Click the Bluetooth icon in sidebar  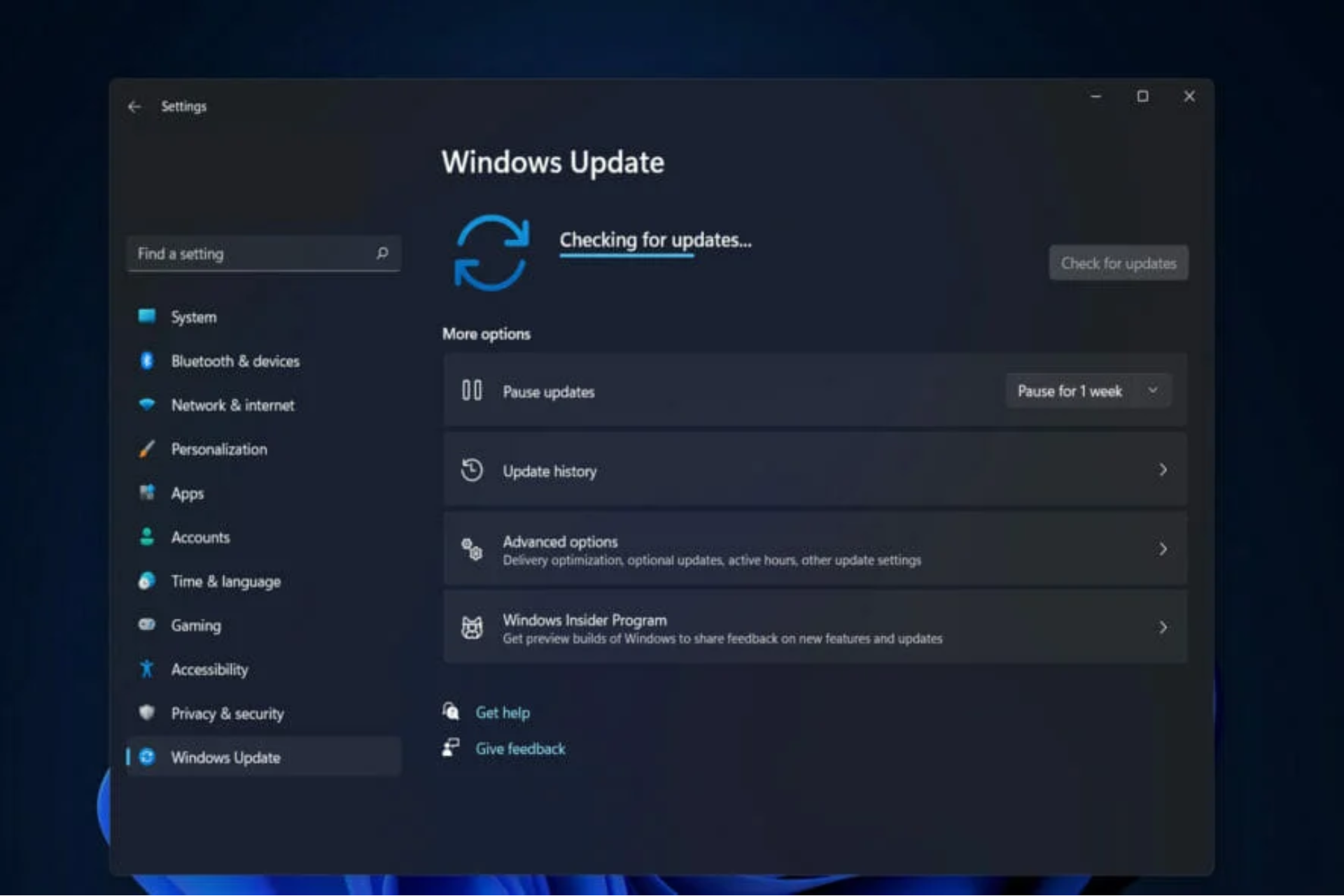click(147, 360)
